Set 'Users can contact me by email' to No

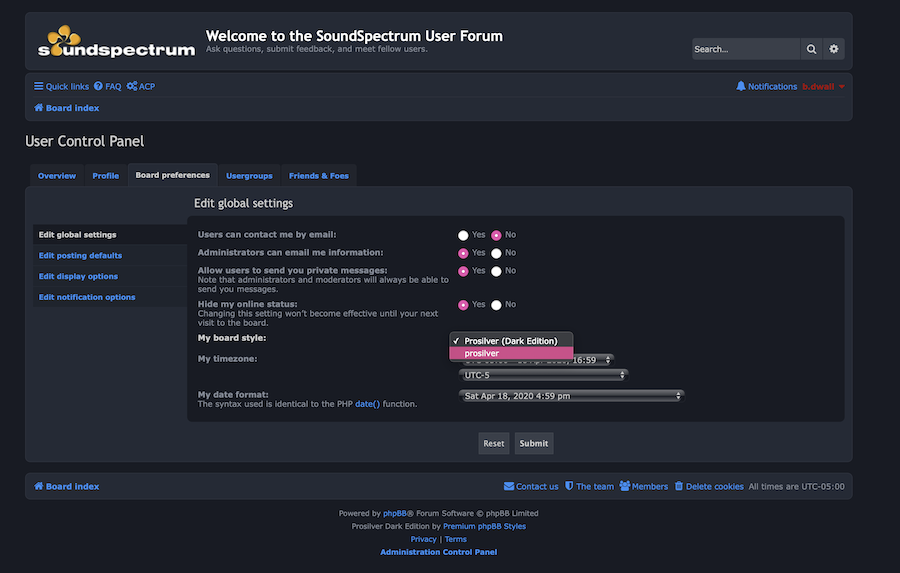click(496, 235)
